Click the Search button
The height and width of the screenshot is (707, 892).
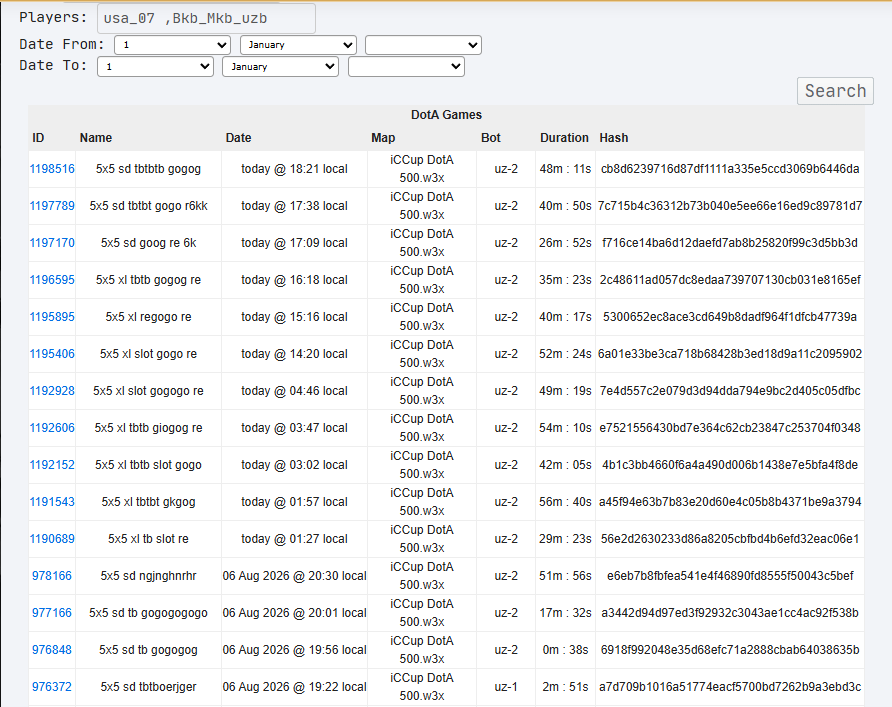(x=835, y=91)
